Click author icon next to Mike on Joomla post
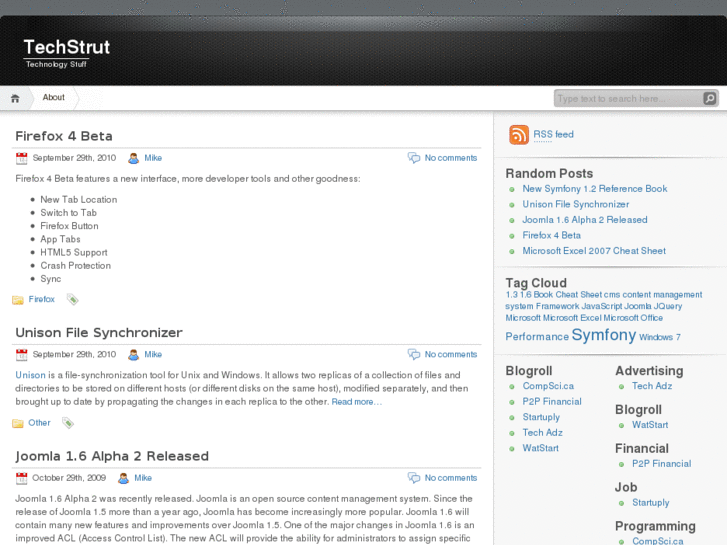The height and width of the screenshot is (545, 727). (123, 478)
